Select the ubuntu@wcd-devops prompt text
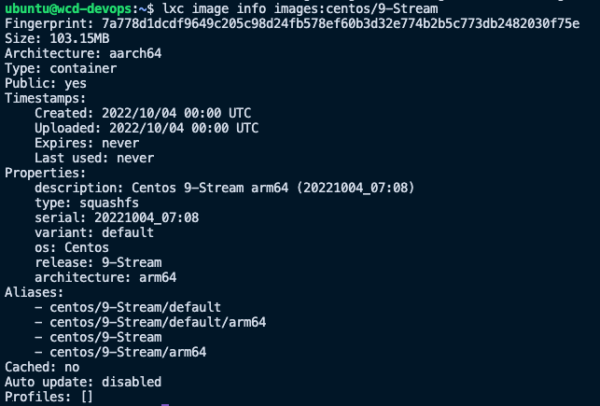Image resolution: width=600 pixels, height=406 pixels. click(68, 8)
